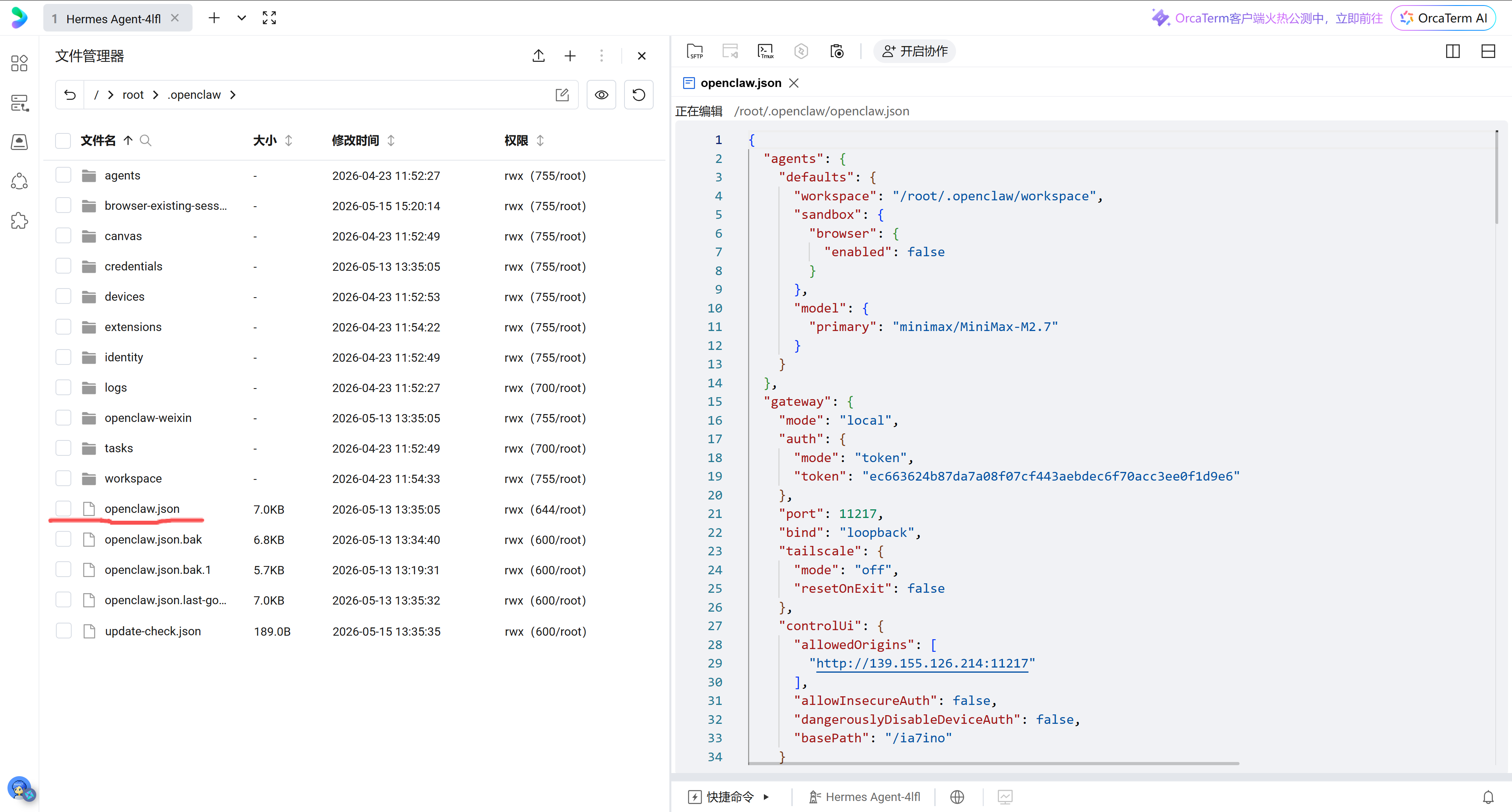
Task: Open the server list icon in the left sidebar
Action: tap(19, 103)
